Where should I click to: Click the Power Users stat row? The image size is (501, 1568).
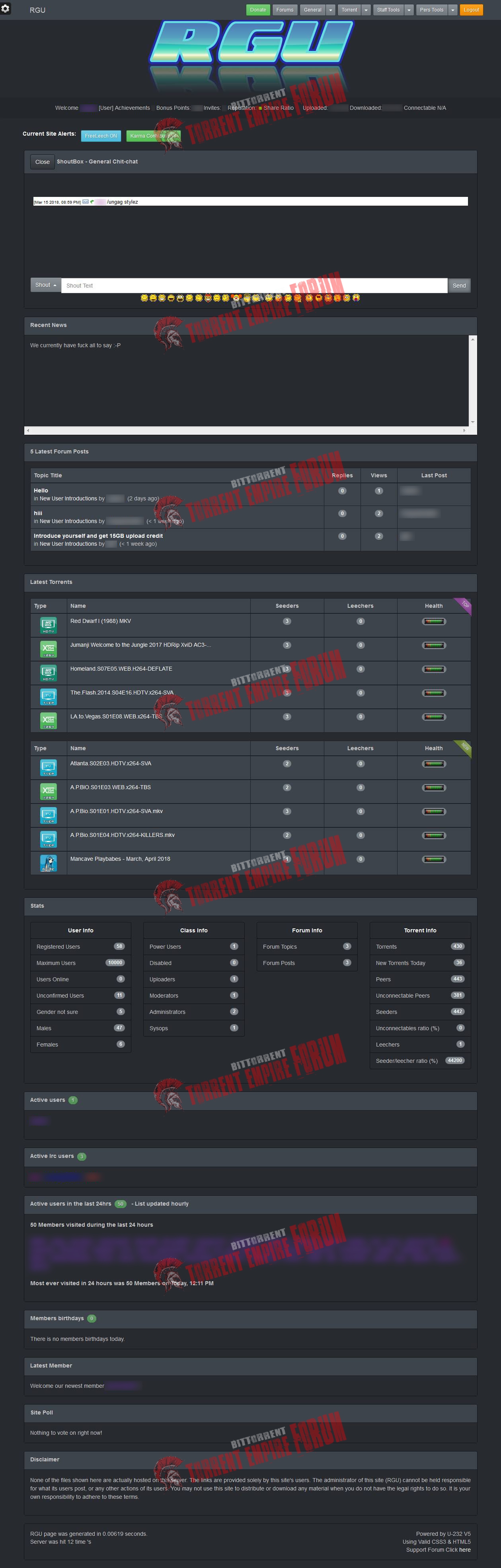(x=193, y=947)
